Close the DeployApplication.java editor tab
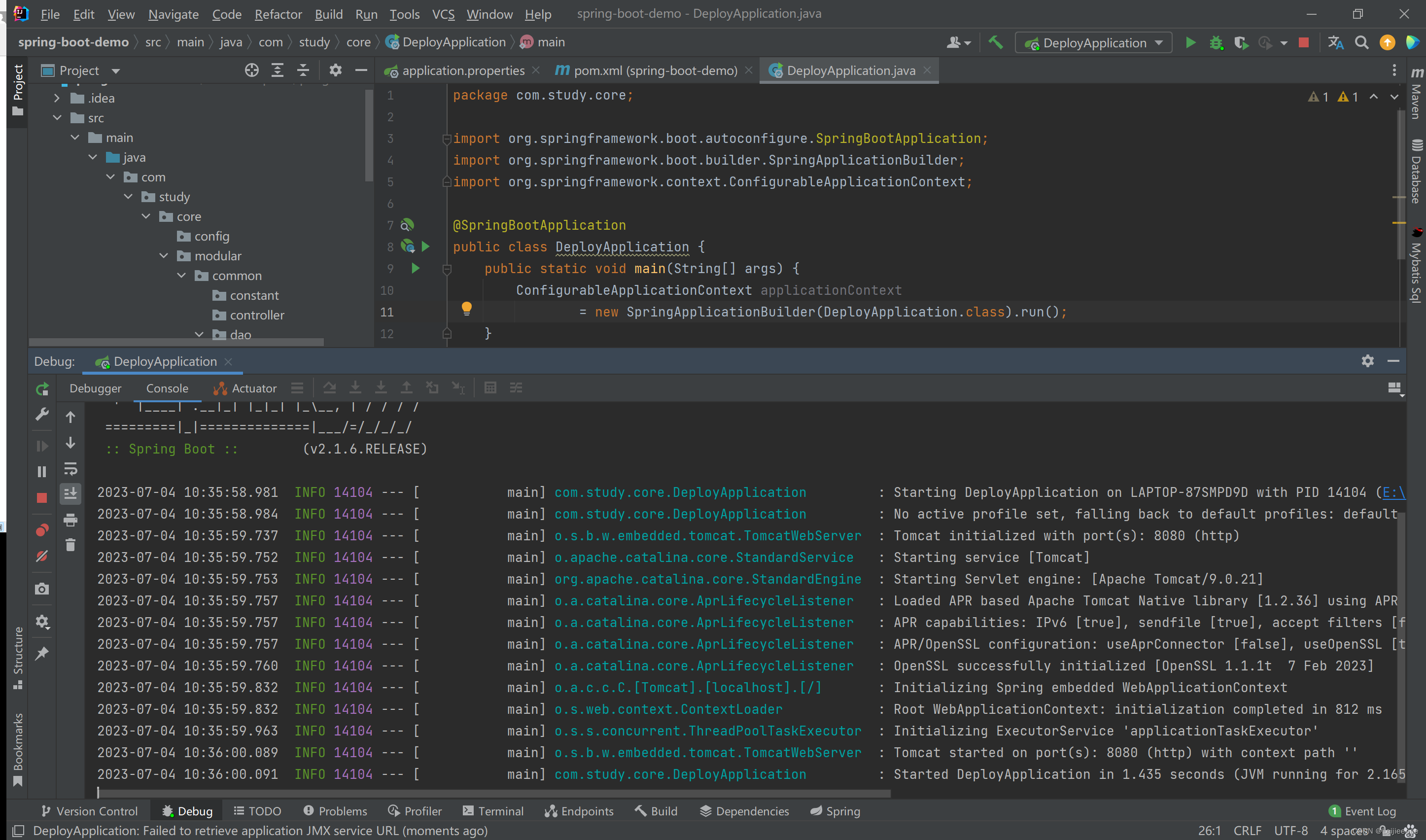 927,70
